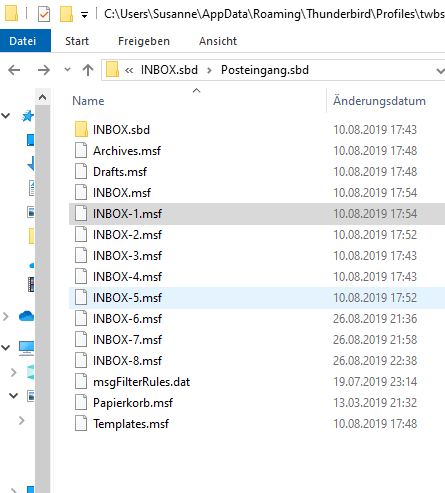Select OneDrive cloud icon in navigation pane
Image resolution: width=445 pixels, height=493 pixels.
pos(27,316)
